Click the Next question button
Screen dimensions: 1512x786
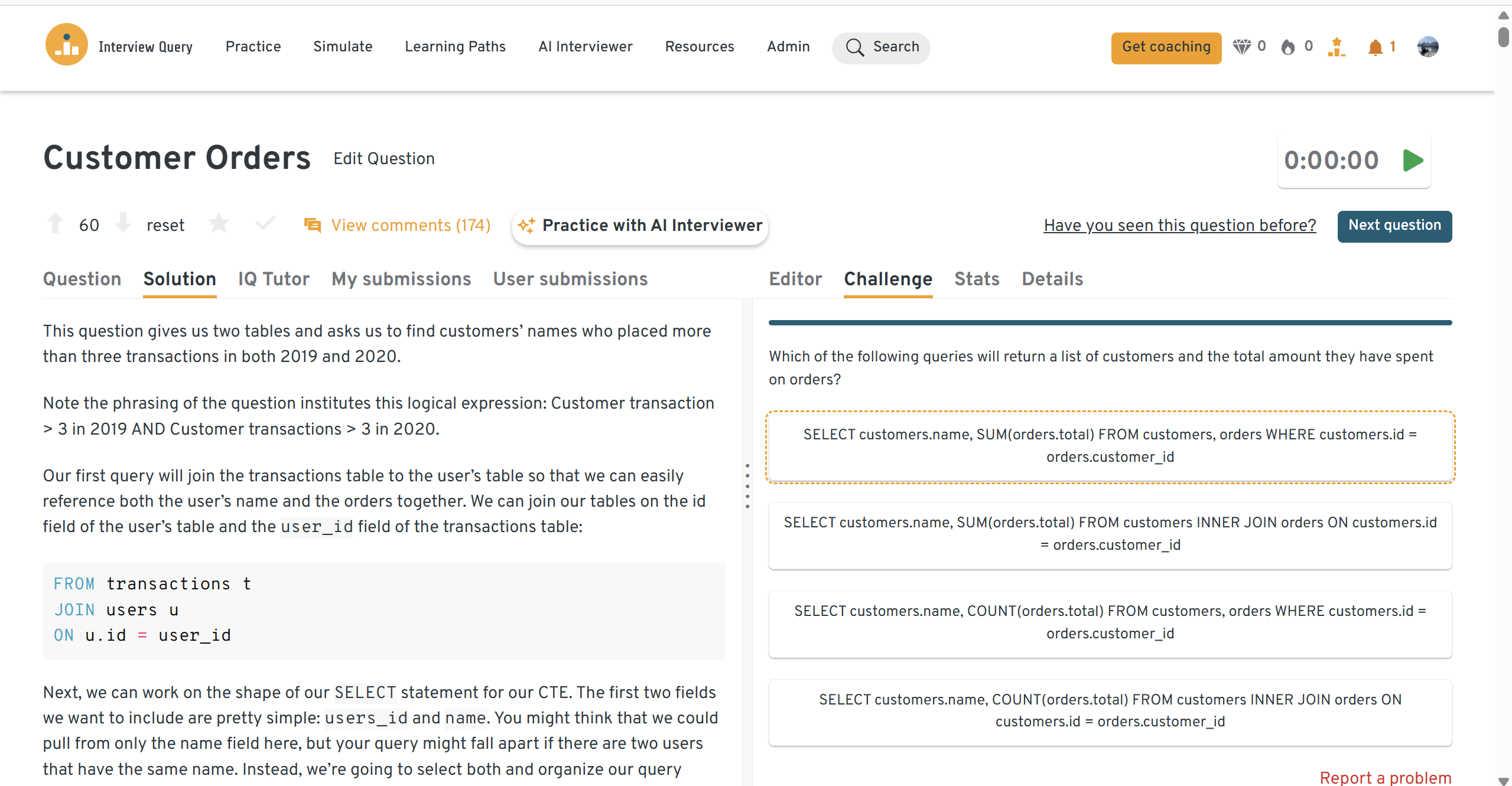[1394, 226]
